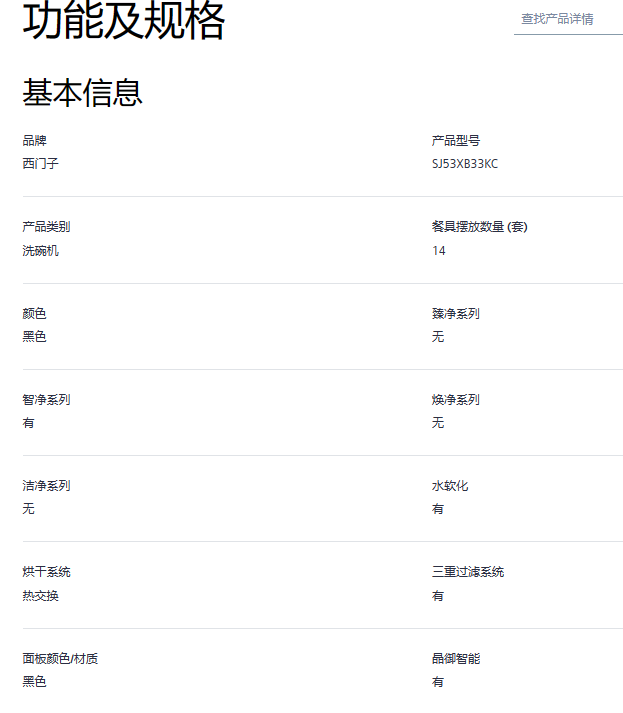This screenshot has width=623, height=713.
Task: Click the 面板颜色/材质 label
Action: point(60,658)
